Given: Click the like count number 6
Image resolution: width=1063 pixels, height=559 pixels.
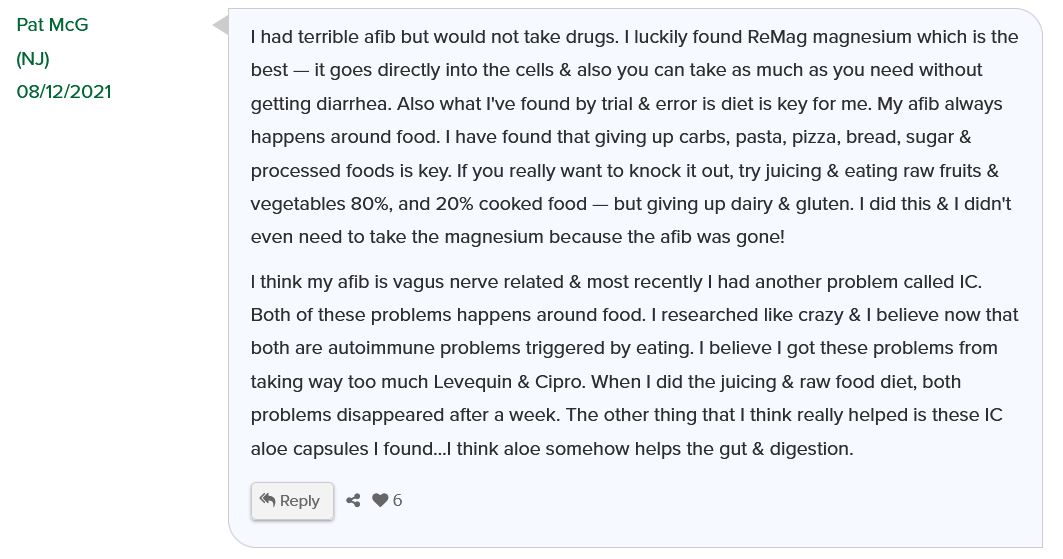Looking at the screenshot, I should coord(397,500).
